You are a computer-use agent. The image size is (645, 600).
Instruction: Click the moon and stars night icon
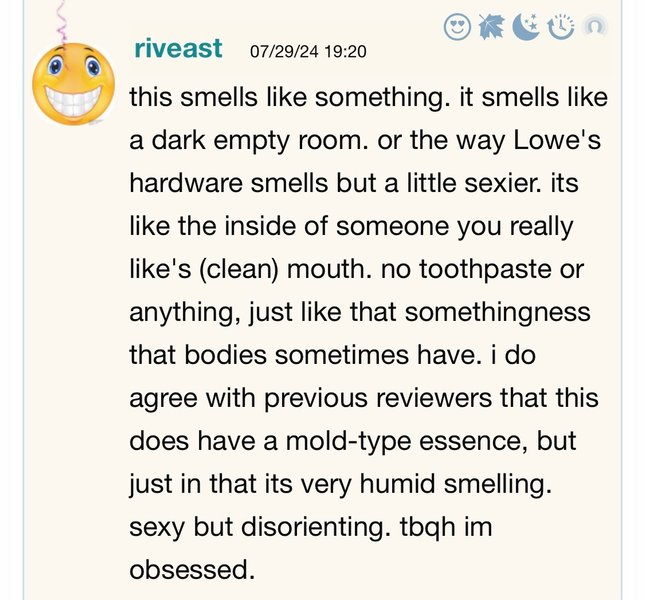click(x=526, y=27)
